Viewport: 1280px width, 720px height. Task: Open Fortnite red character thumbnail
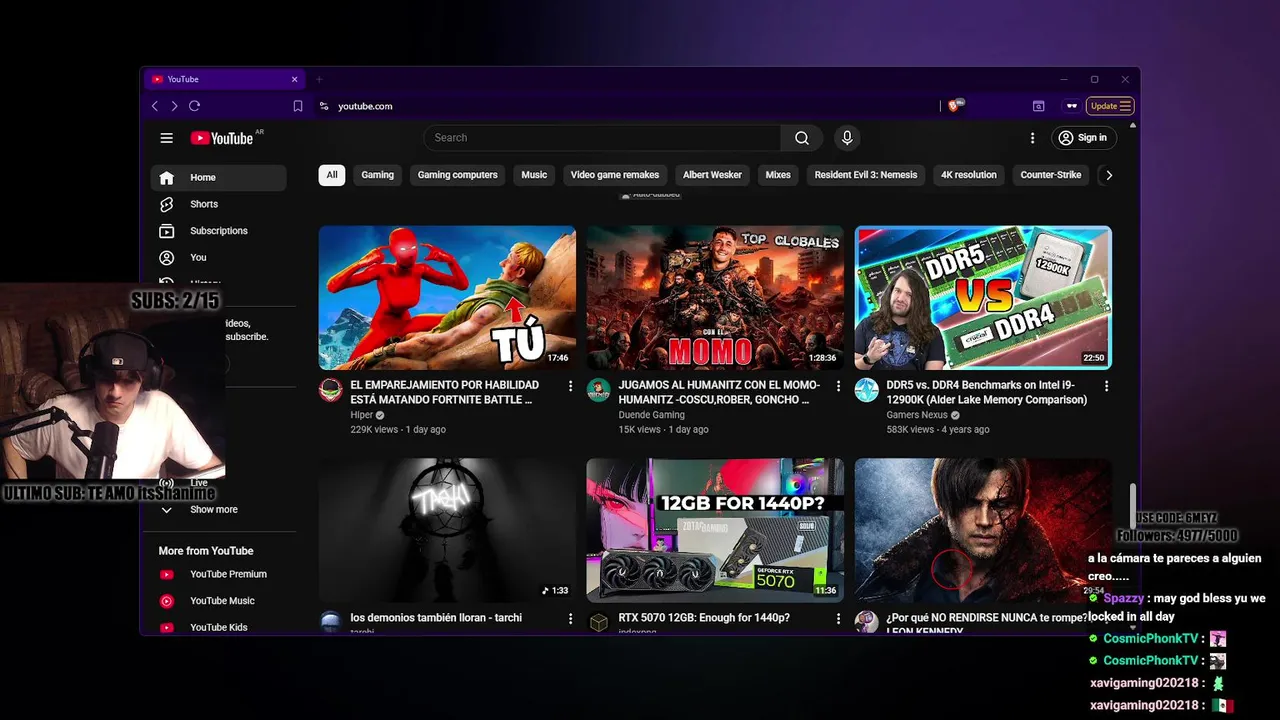click(x=447, y=298)
